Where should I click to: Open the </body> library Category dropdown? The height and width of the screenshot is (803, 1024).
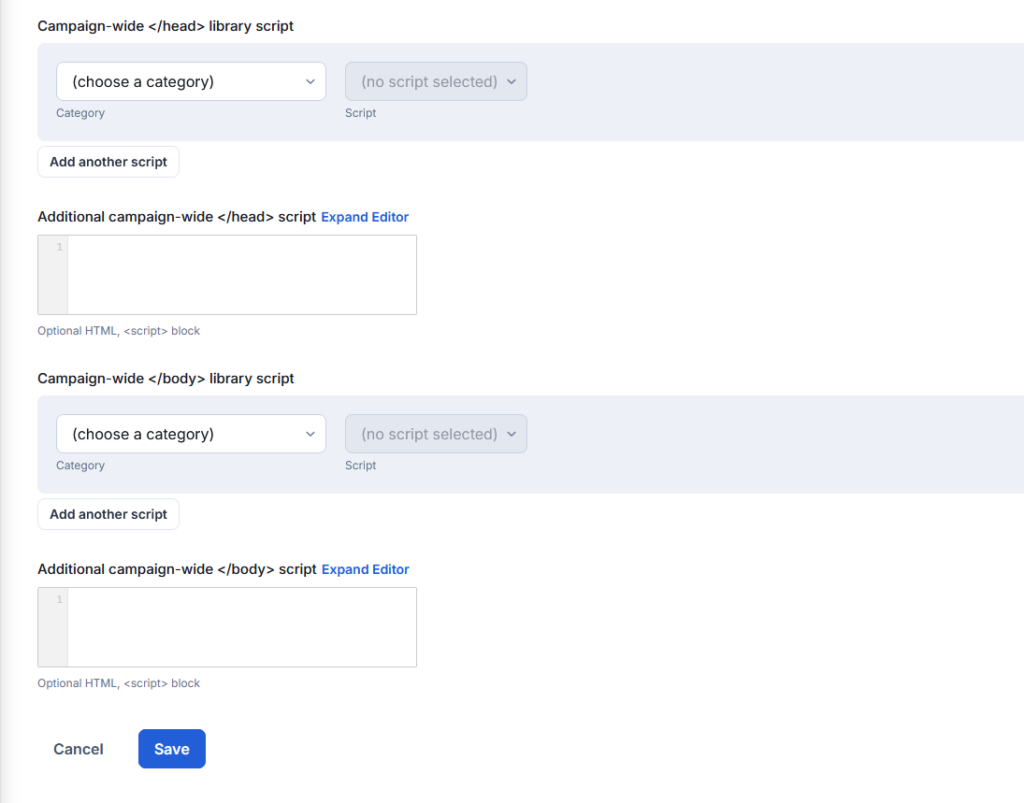(x=191, y=434)
